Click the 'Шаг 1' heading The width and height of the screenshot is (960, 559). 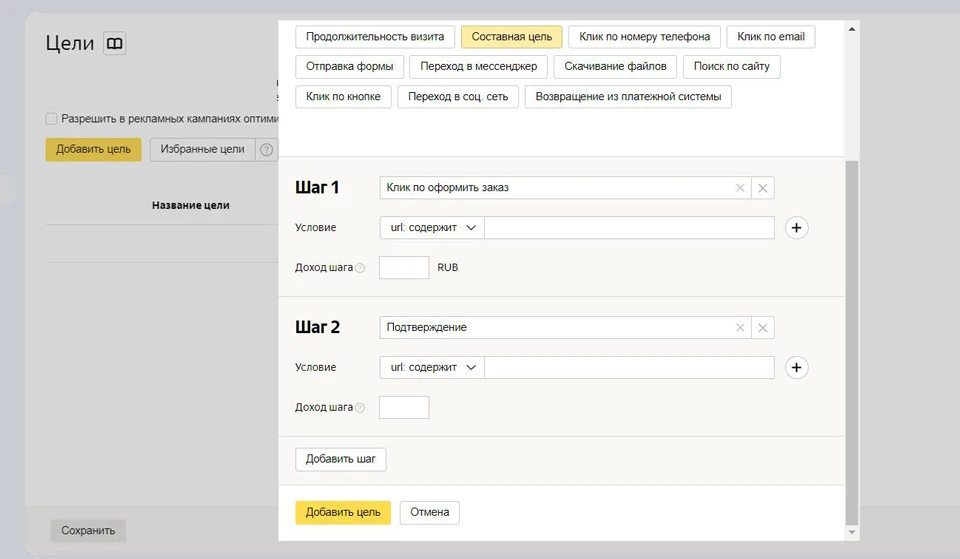pyautogui.click(x=317, y=187)
